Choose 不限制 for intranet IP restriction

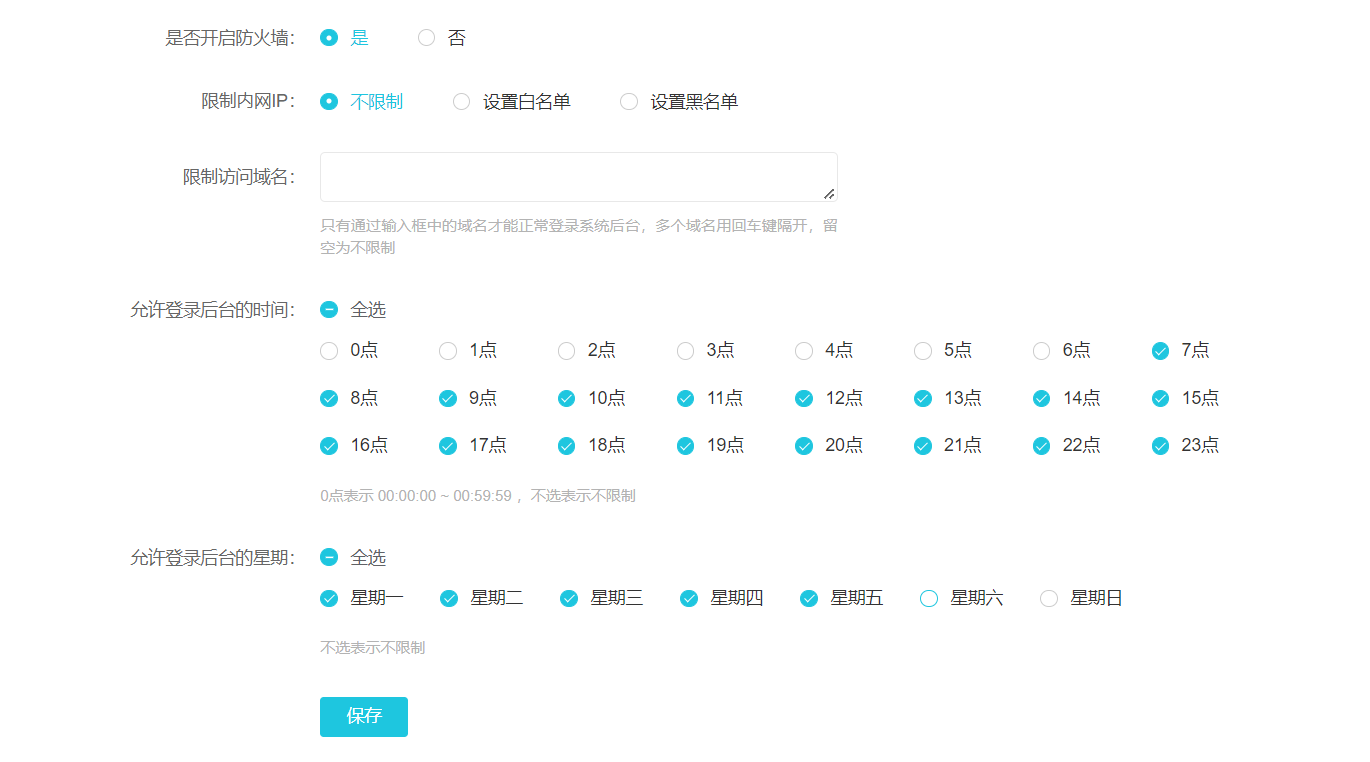coord(329,101)
